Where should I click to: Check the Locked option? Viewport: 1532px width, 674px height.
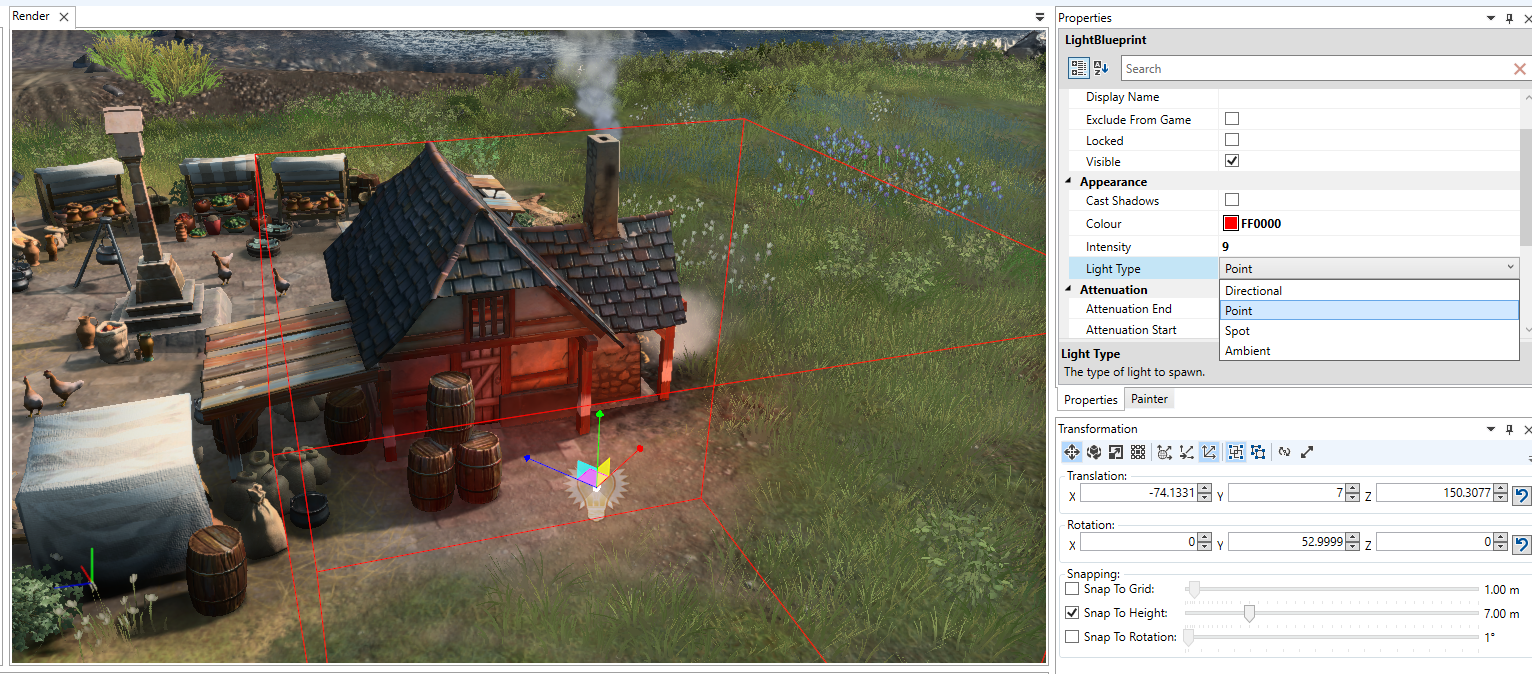tap(1232, 140)
